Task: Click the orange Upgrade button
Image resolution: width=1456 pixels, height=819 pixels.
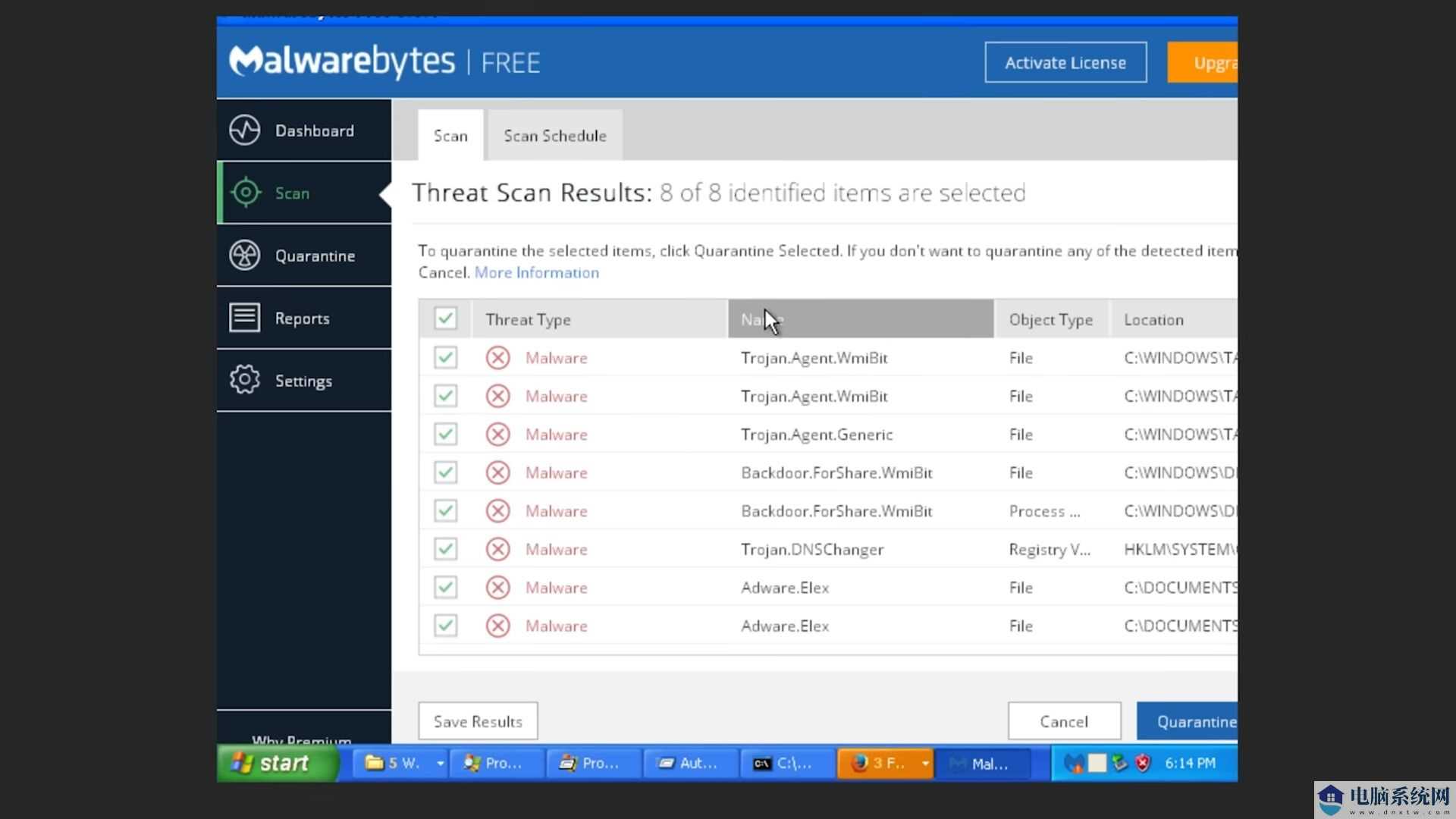Action: (1203, 62)
